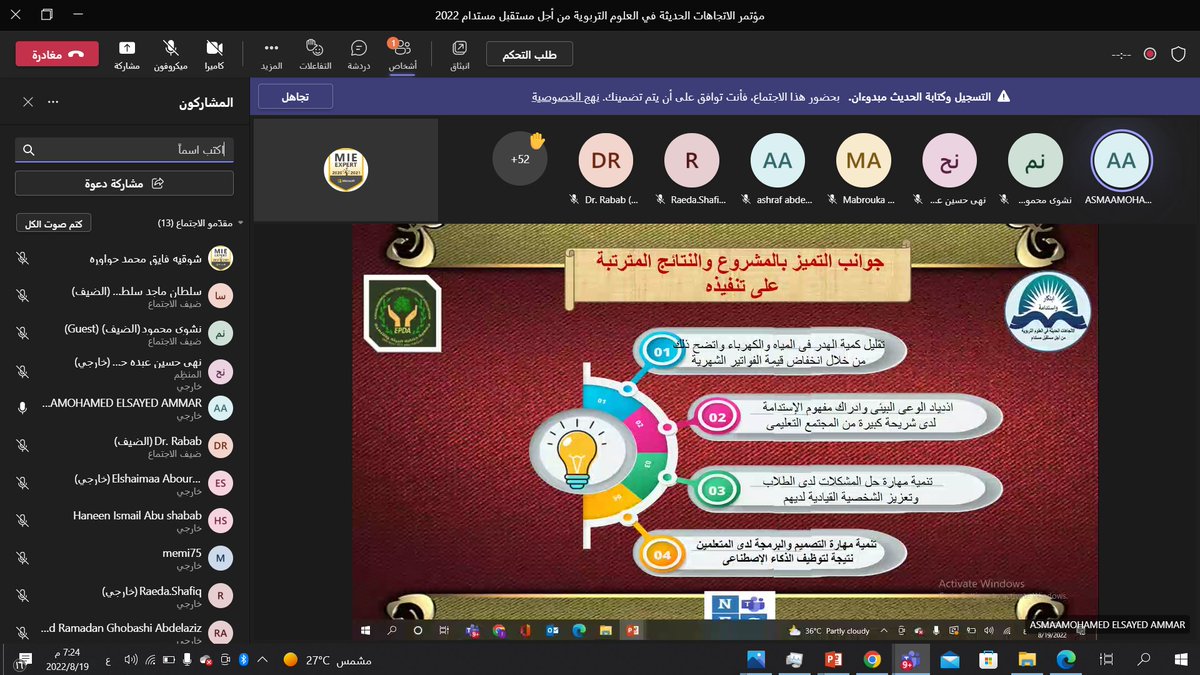Screen dimensions: 1200x675
Task: Switch to Teams icon in taskbar
Action: click(911, 659)
